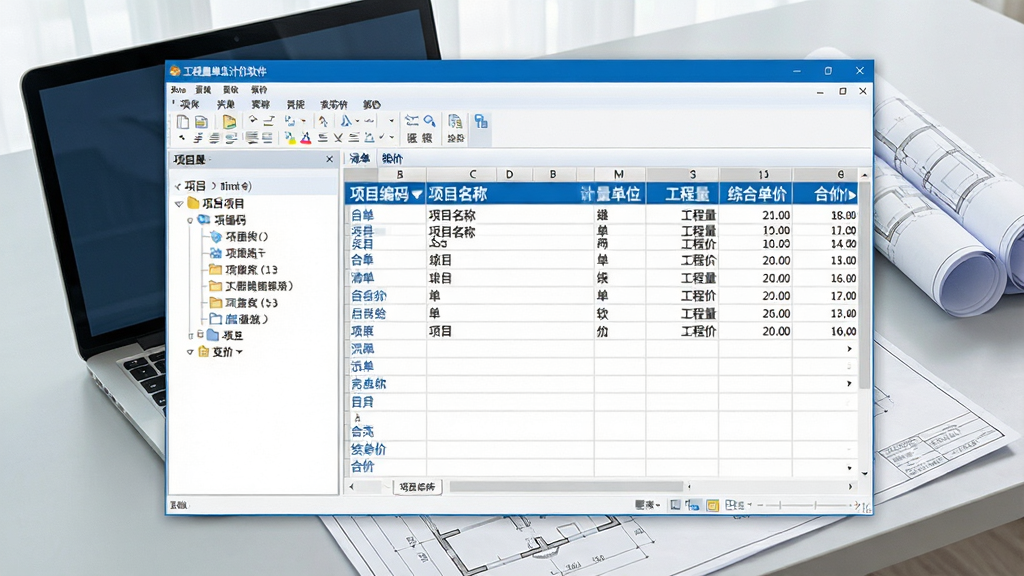1024x576 pixels.
Task: Click the orange arrow toolbar icon
Action: tap(323, 121)
